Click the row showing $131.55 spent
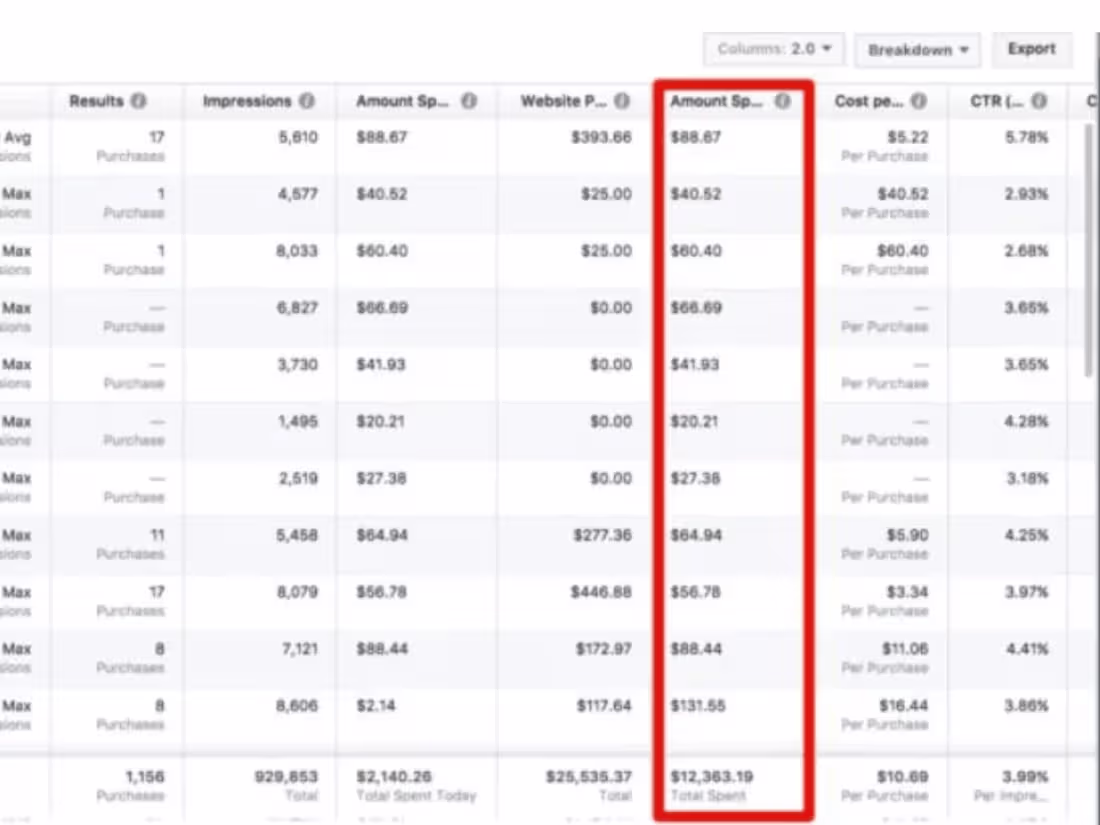1100x825 pixels. click(x=697, y=705)
